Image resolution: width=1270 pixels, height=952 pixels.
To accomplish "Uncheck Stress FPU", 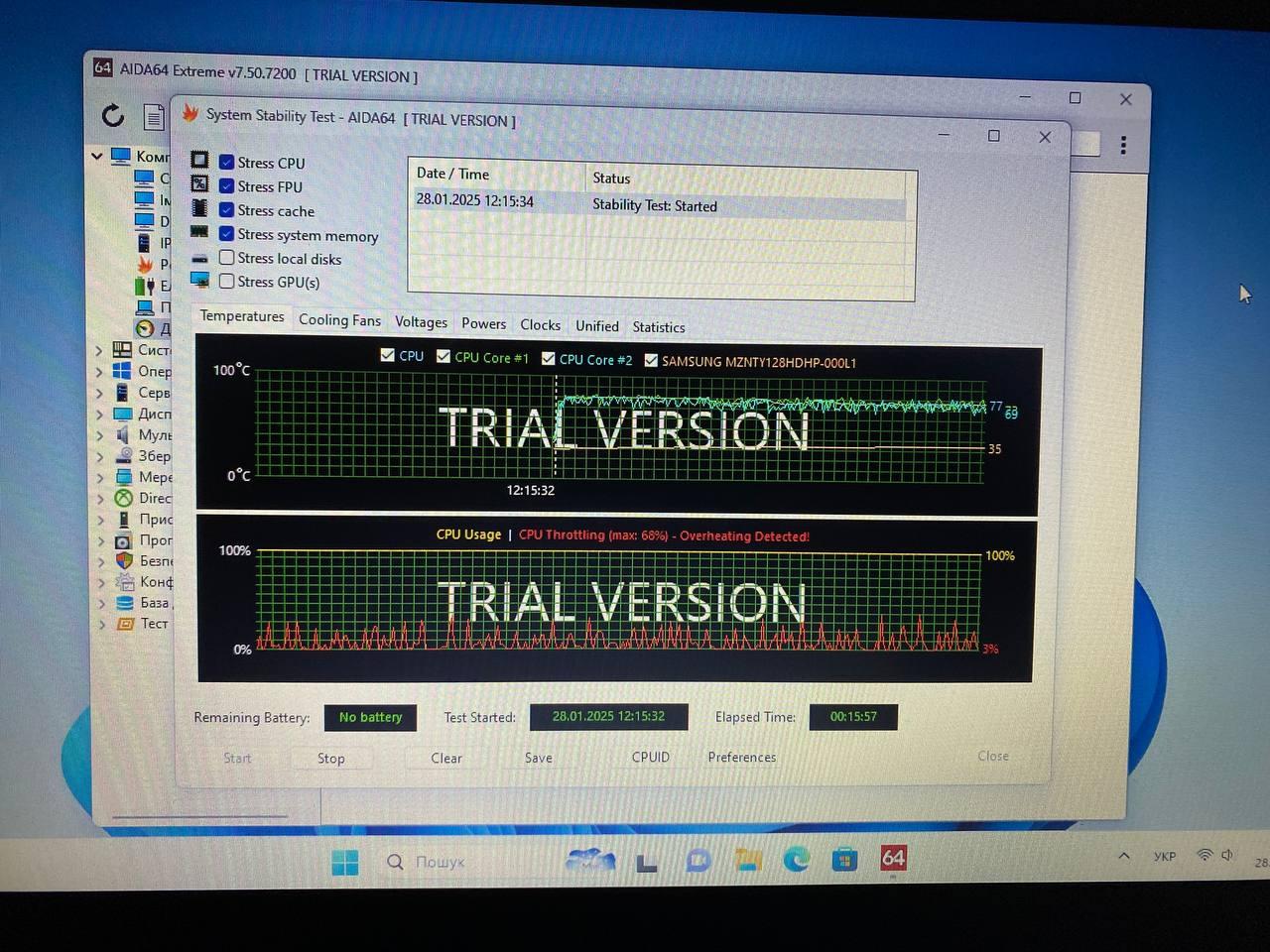I will pos(227,185).
